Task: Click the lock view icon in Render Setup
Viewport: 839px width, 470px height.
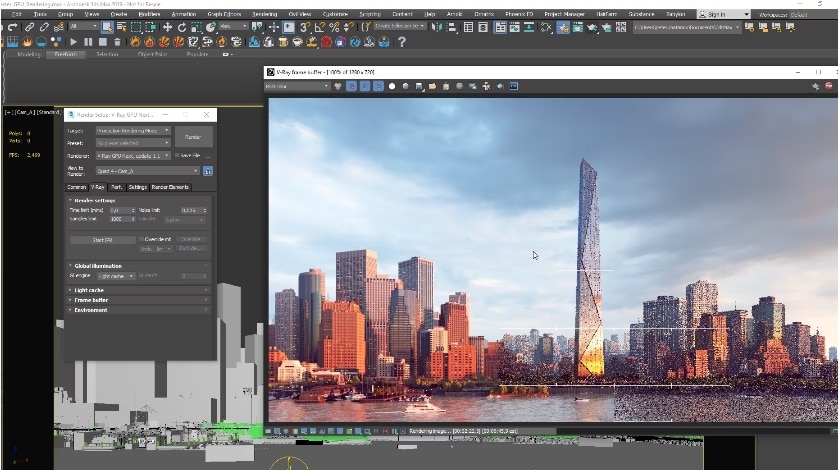Action: (208, 171)
